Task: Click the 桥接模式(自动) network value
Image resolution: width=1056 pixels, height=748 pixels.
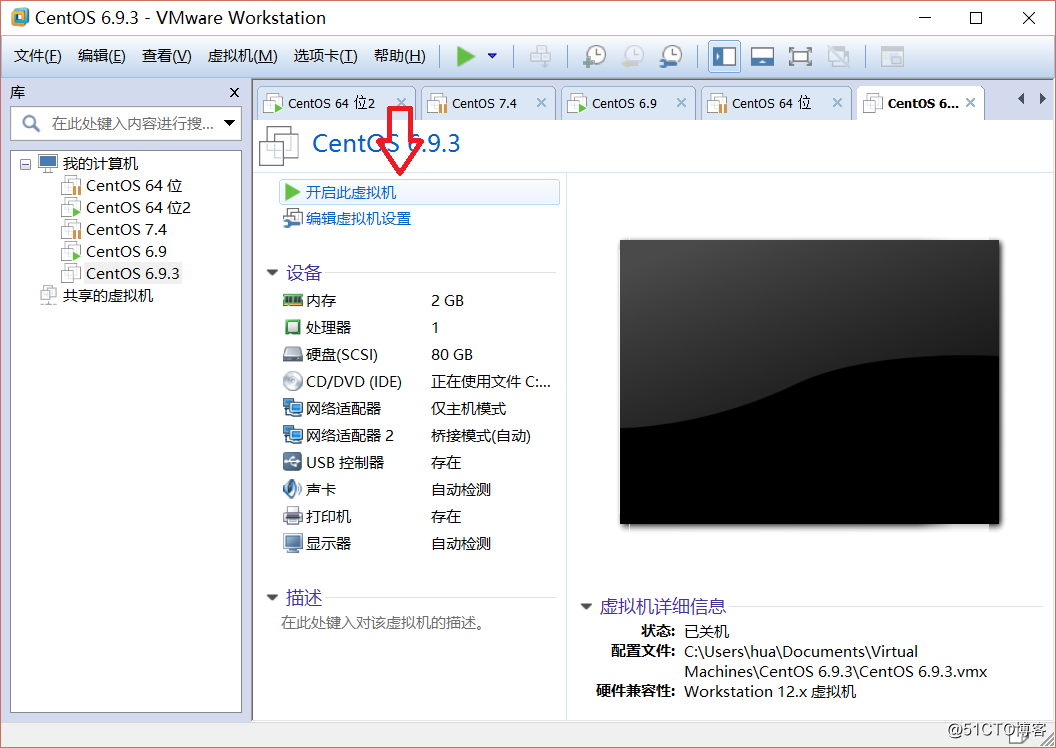Action: (480, 436)
